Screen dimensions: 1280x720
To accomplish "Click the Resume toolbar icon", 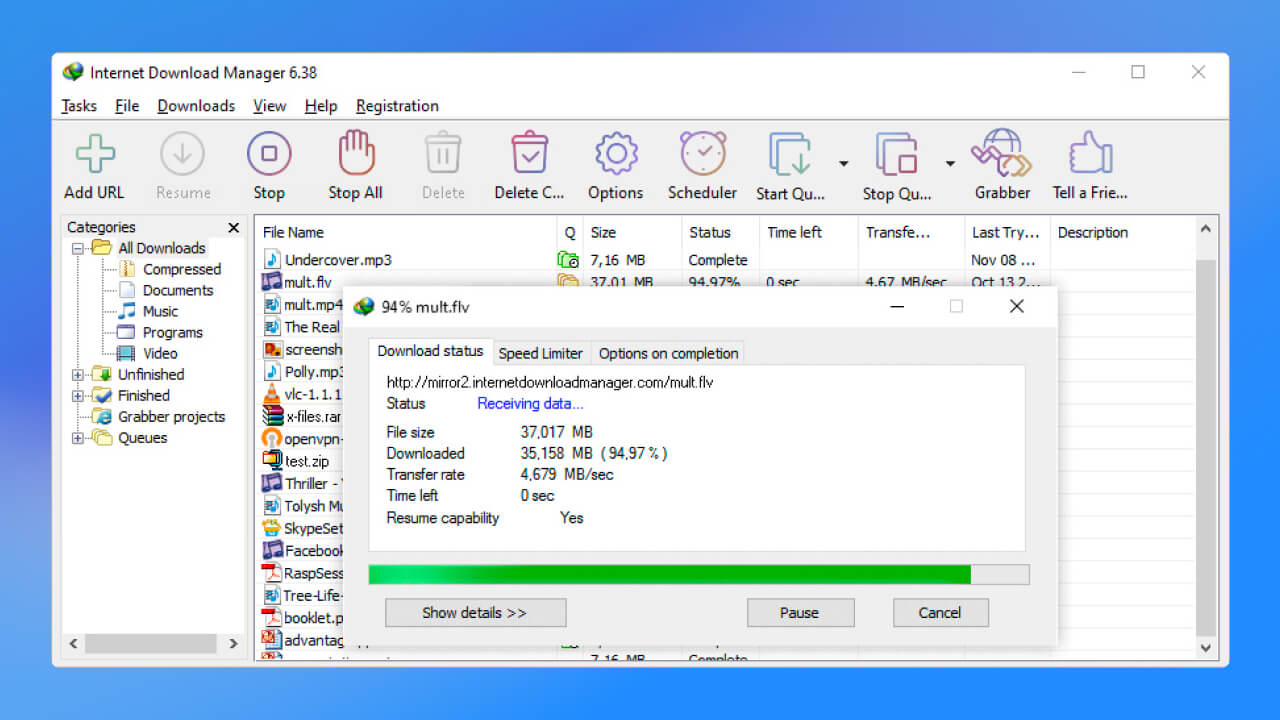I will pos(182,154).
